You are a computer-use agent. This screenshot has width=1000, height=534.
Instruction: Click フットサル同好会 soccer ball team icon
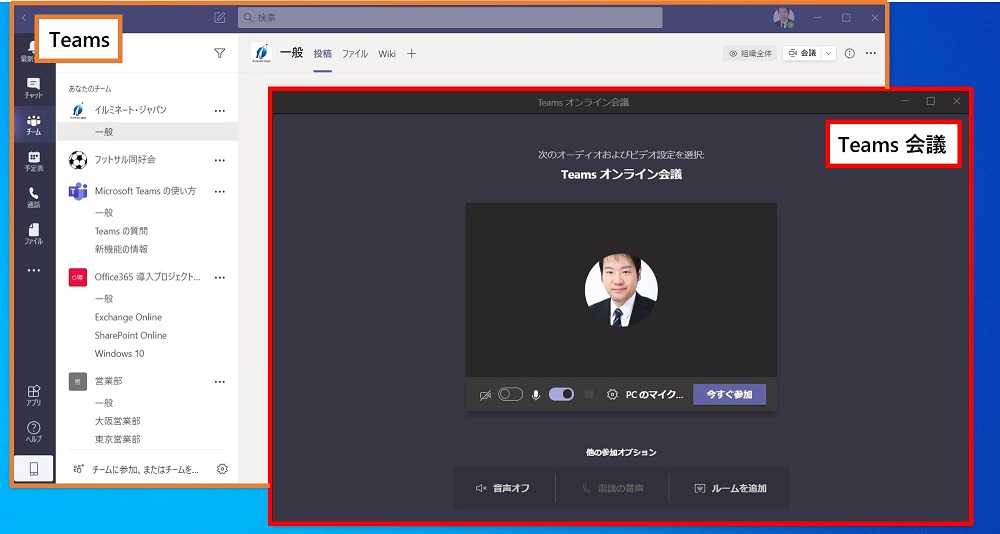78,159
